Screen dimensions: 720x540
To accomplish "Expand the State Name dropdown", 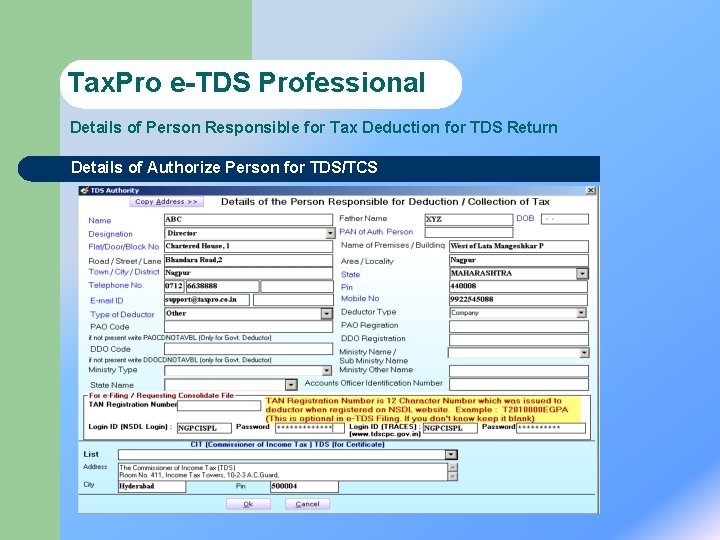I will click(x=291, y=385).
